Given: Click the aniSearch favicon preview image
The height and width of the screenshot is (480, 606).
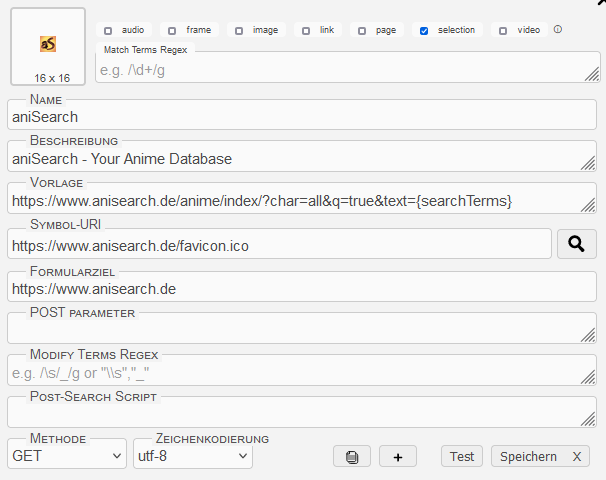Looking at the screenshot, I should (48, 44).
